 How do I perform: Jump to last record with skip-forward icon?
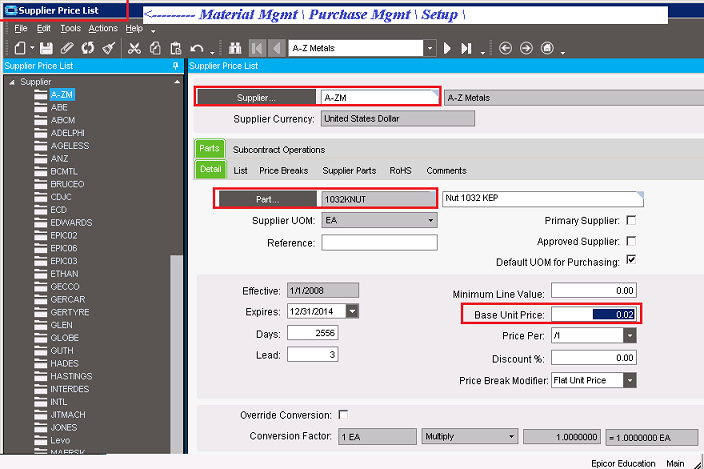pos(466,48)
